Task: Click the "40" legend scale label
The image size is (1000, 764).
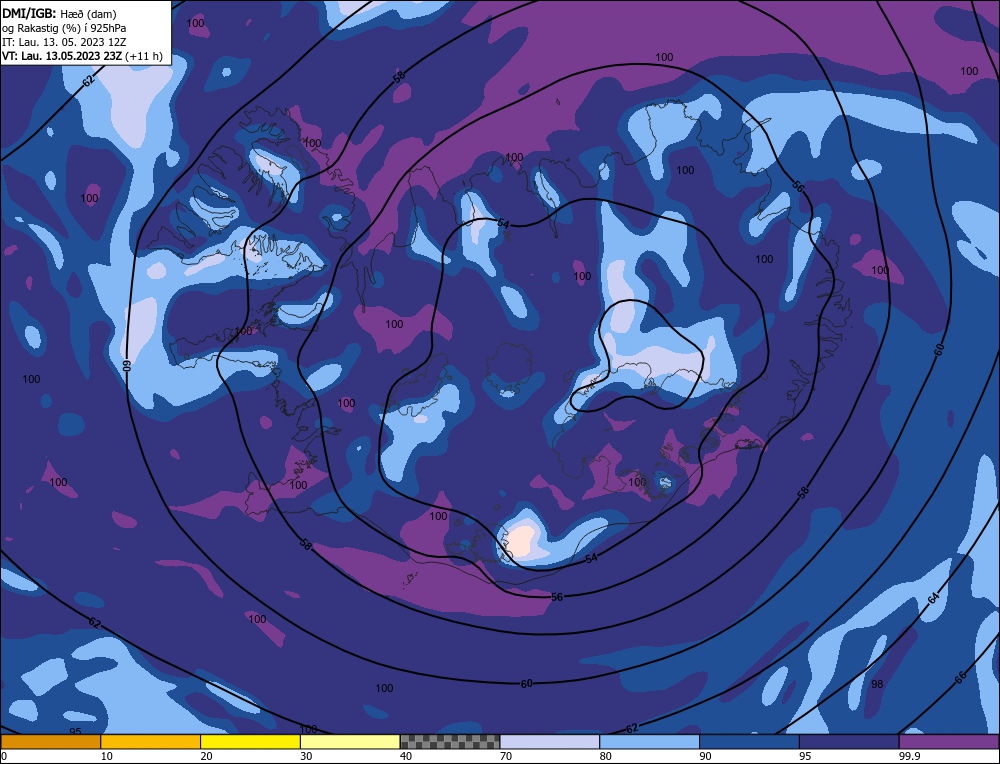Action: pos(406,756)
